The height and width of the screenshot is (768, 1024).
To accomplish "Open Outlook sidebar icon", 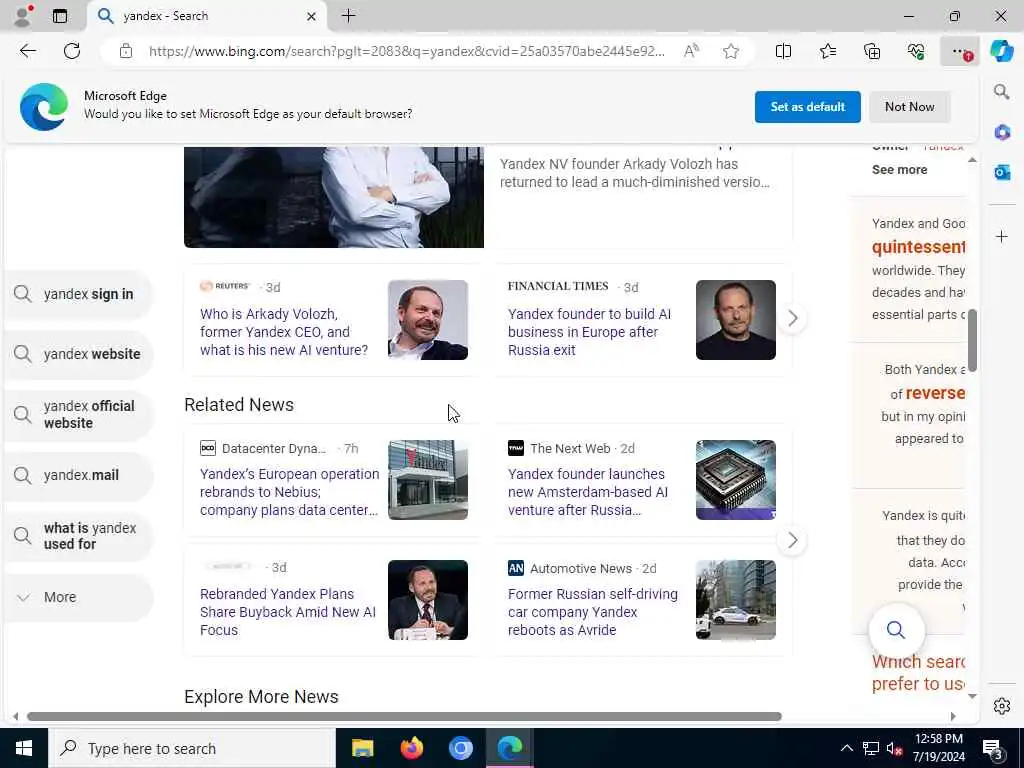I will pos(1002,172).
